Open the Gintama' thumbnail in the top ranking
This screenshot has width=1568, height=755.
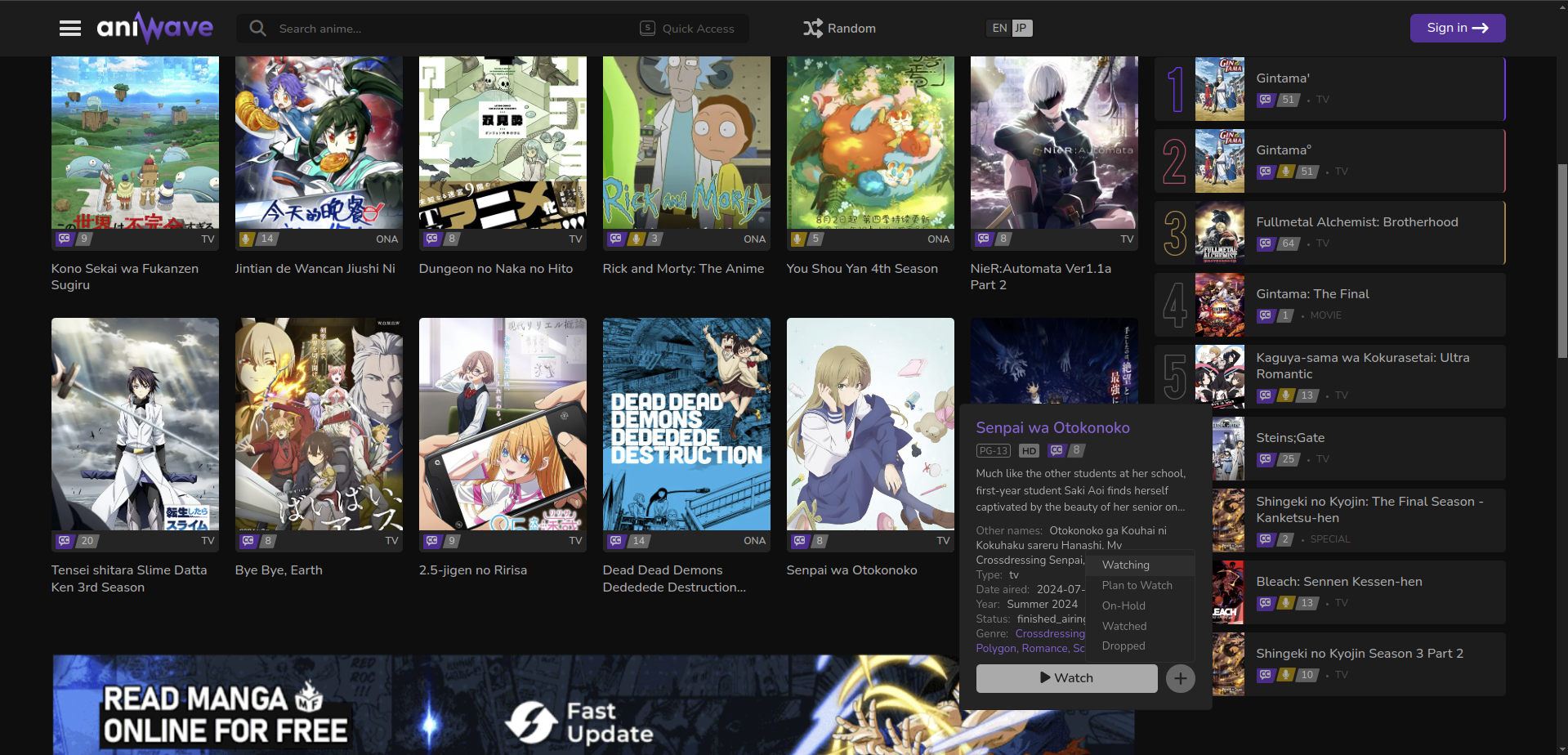click(x=1219, y=89)
